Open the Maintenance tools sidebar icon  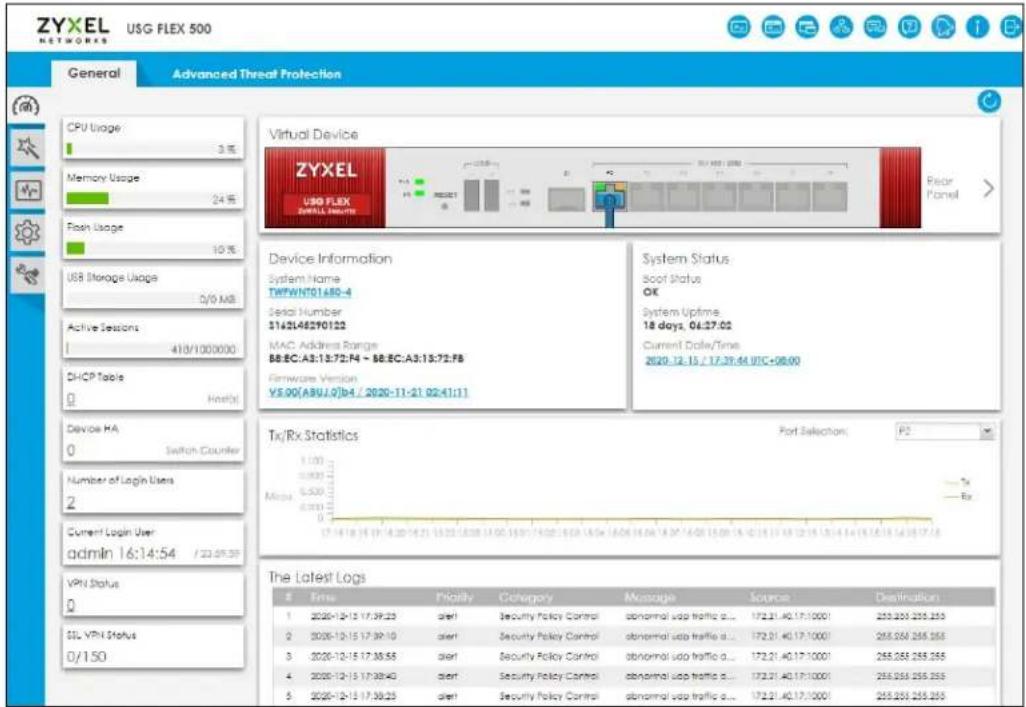(x=27, y=274)
